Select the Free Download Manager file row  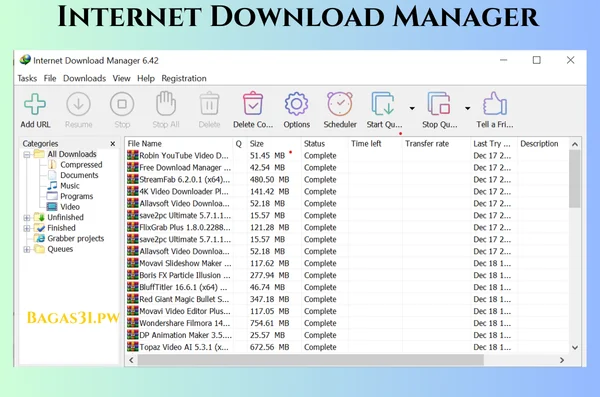[x=347, y=167]
